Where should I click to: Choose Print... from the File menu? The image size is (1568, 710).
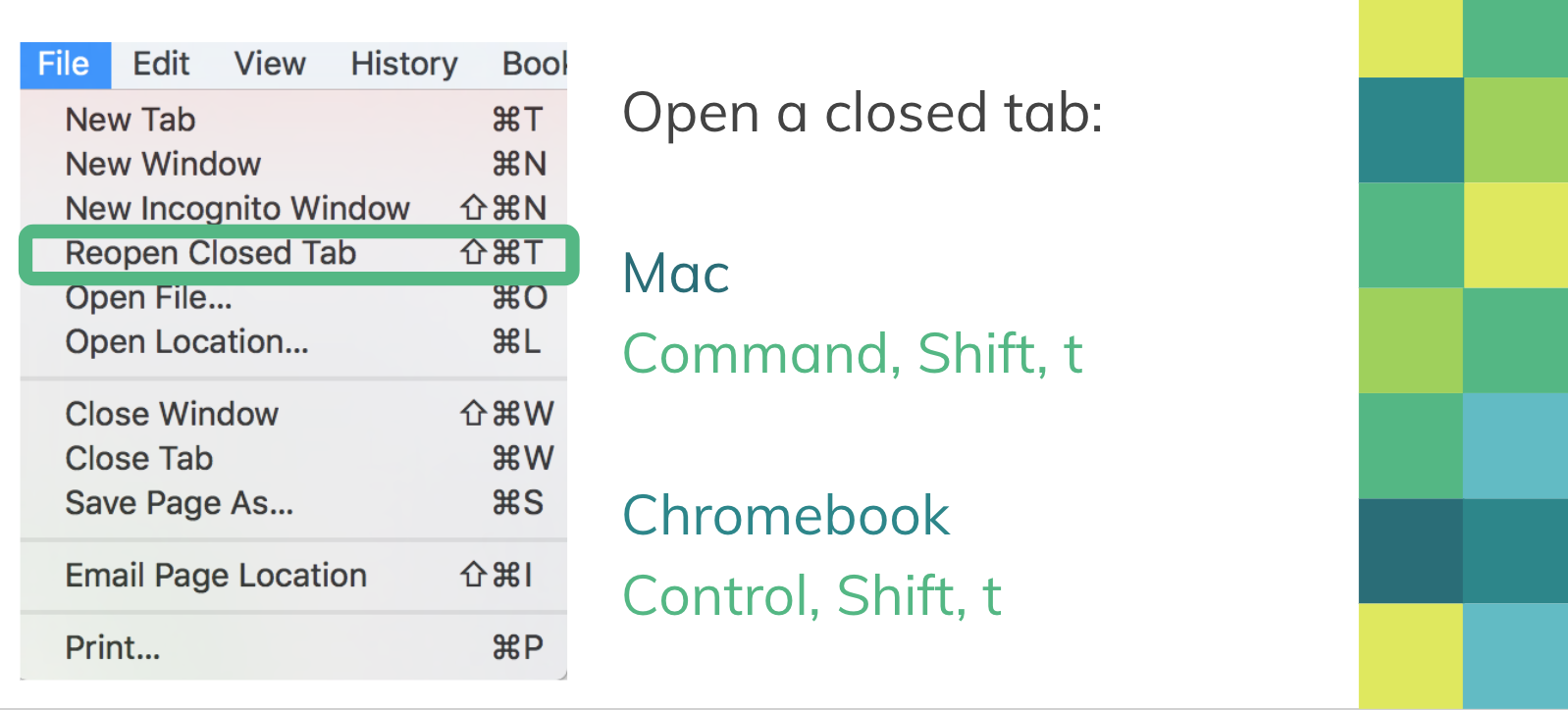(x=113, y=647)
